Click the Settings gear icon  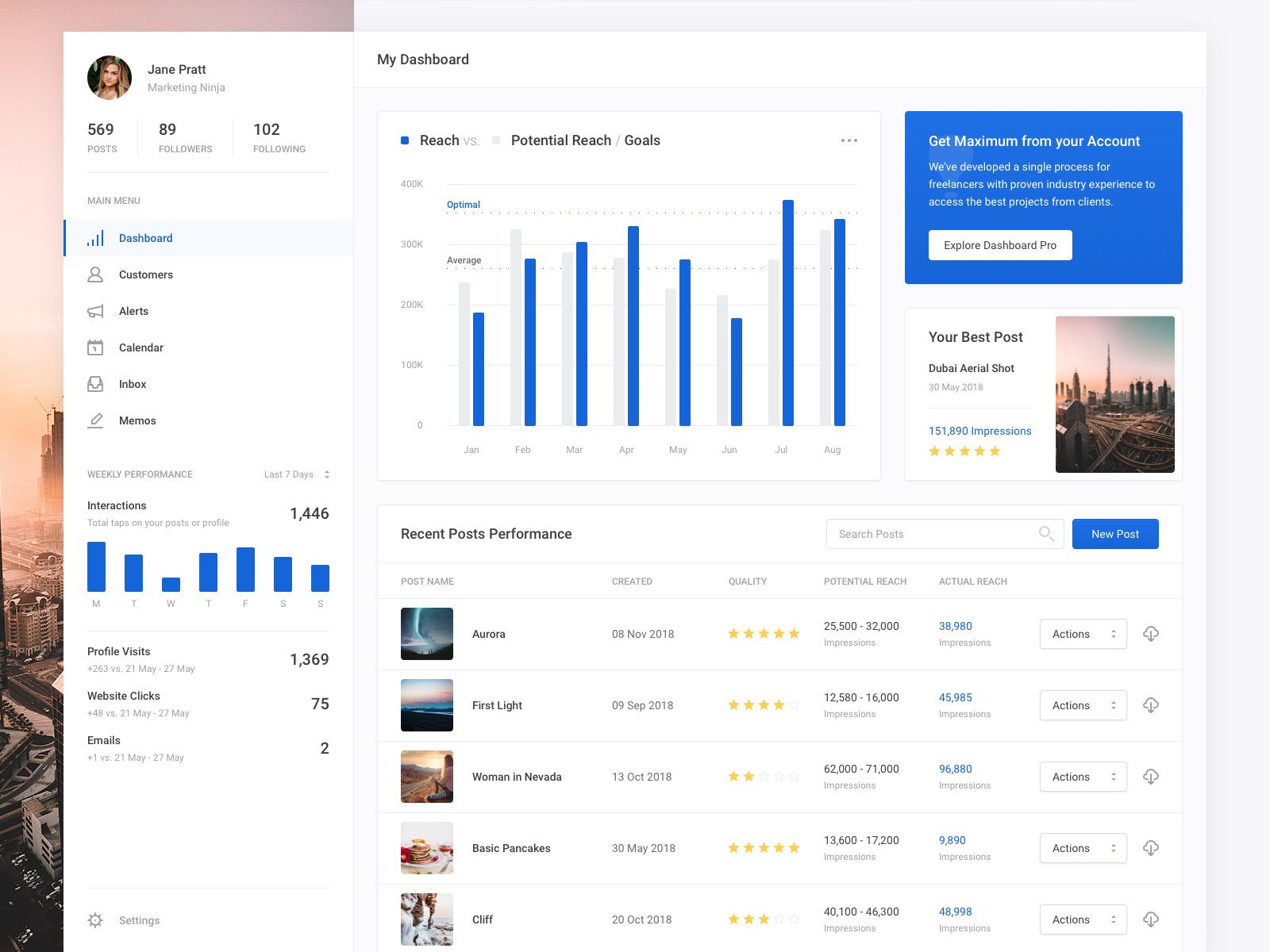point(95,919)
